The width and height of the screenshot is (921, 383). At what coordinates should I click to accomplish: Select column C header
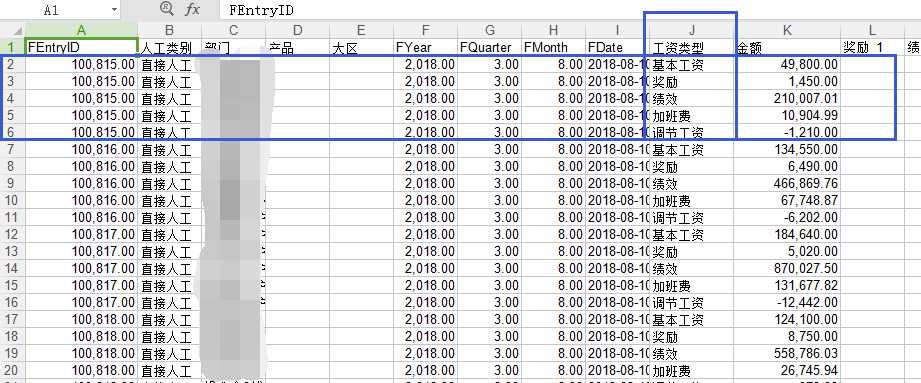click(234, 30)
